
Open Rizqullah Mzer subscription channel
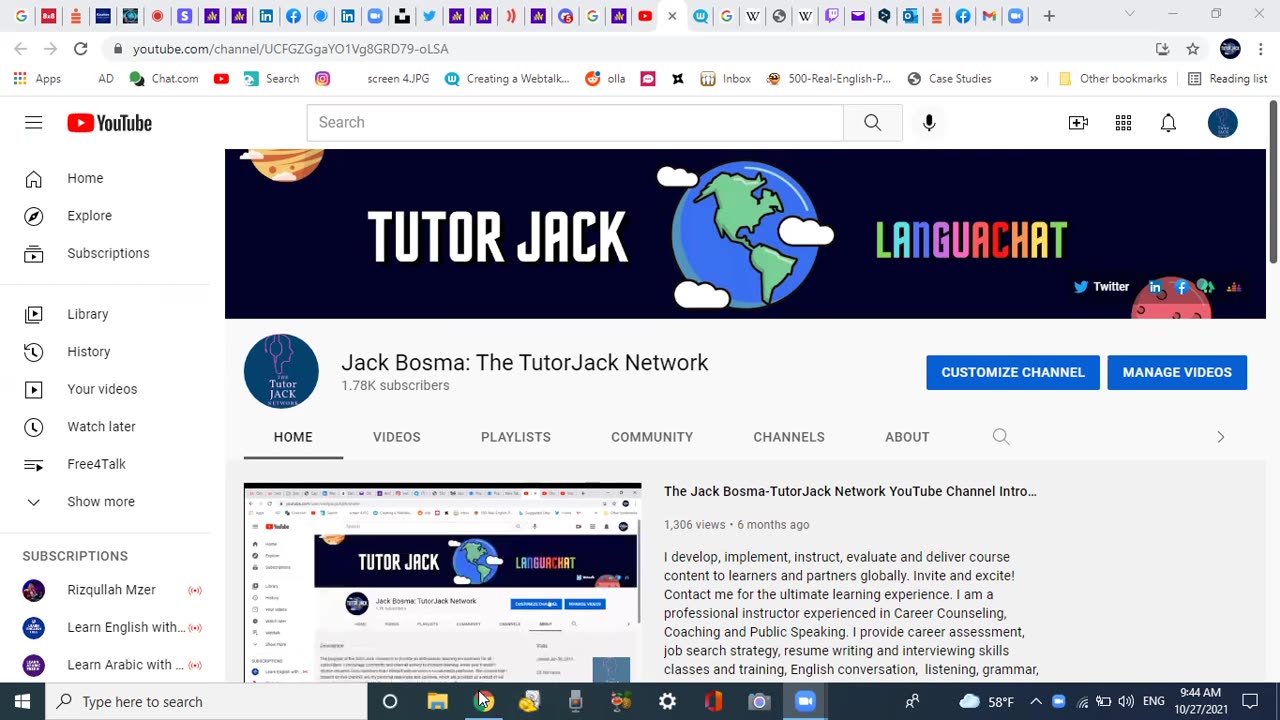click(110, 590)
